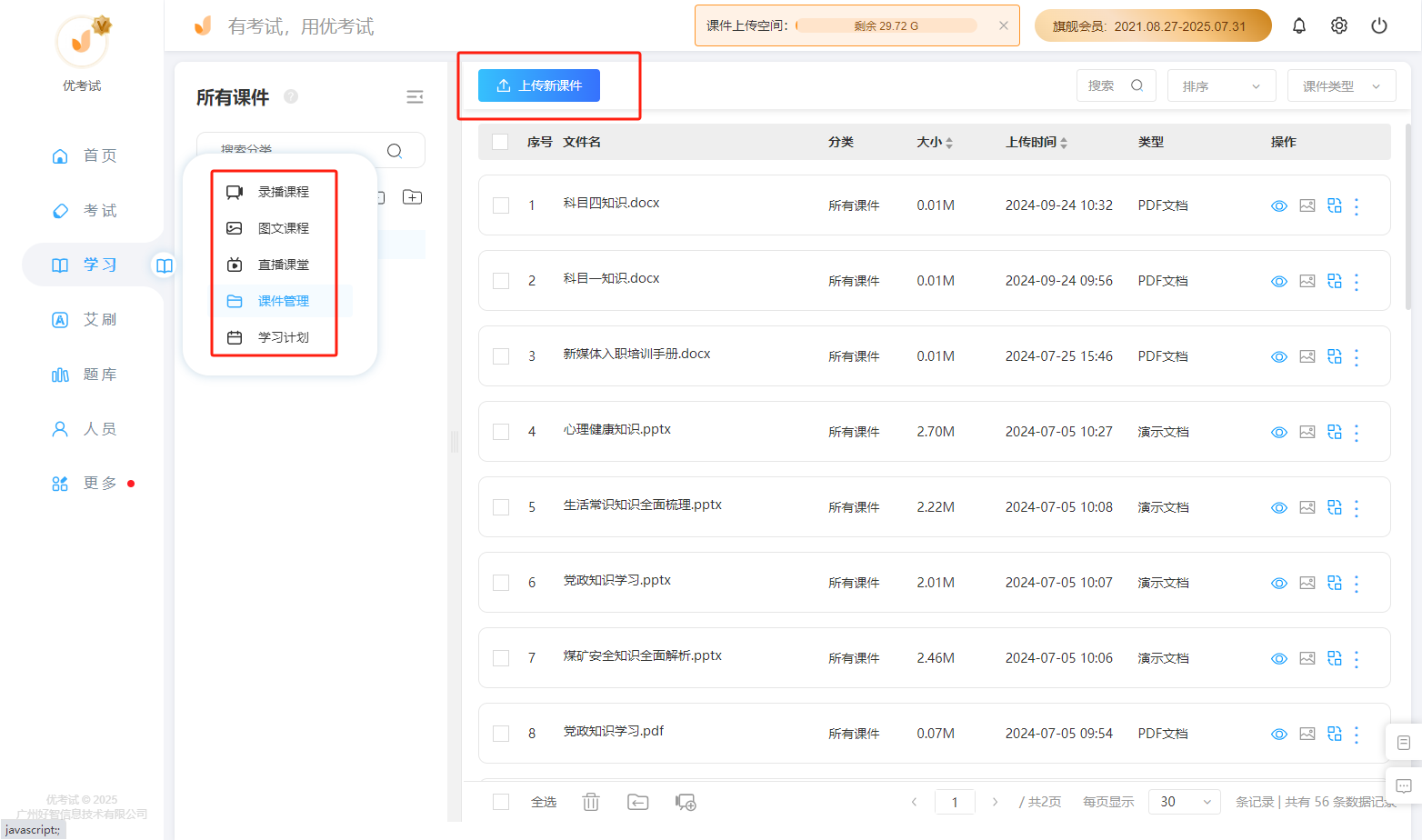
Task: Check the box for 党政知识学习.pptx
Action: point(501,583)
